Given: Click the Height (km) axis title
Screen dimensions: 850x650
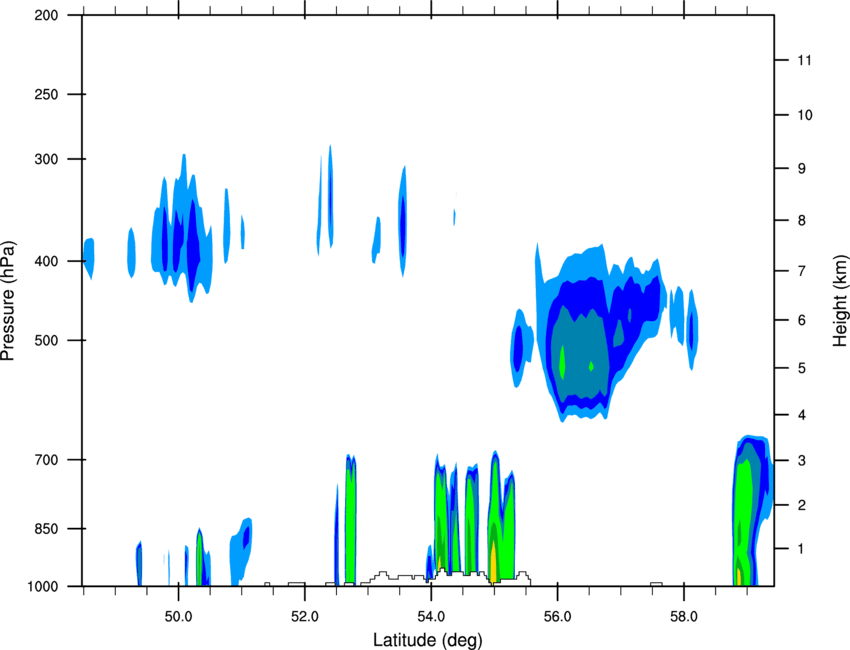Looking at the screenshot, I should pos(840,300).
